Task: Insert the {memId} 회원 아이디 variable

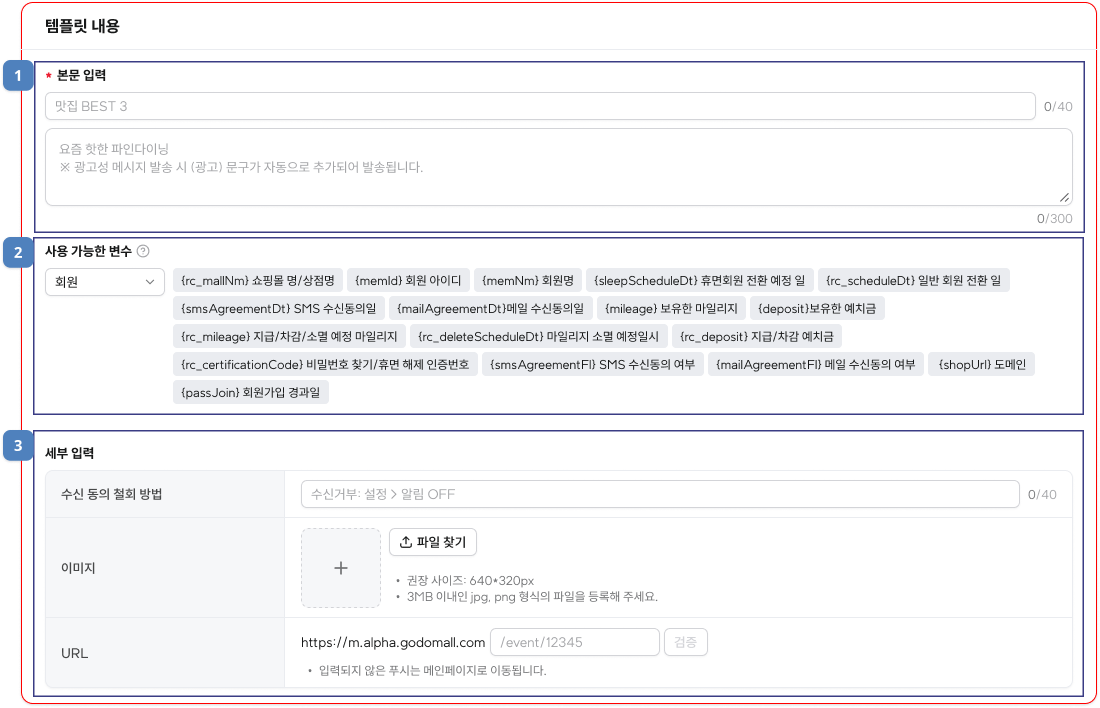Action: (408, 280)
